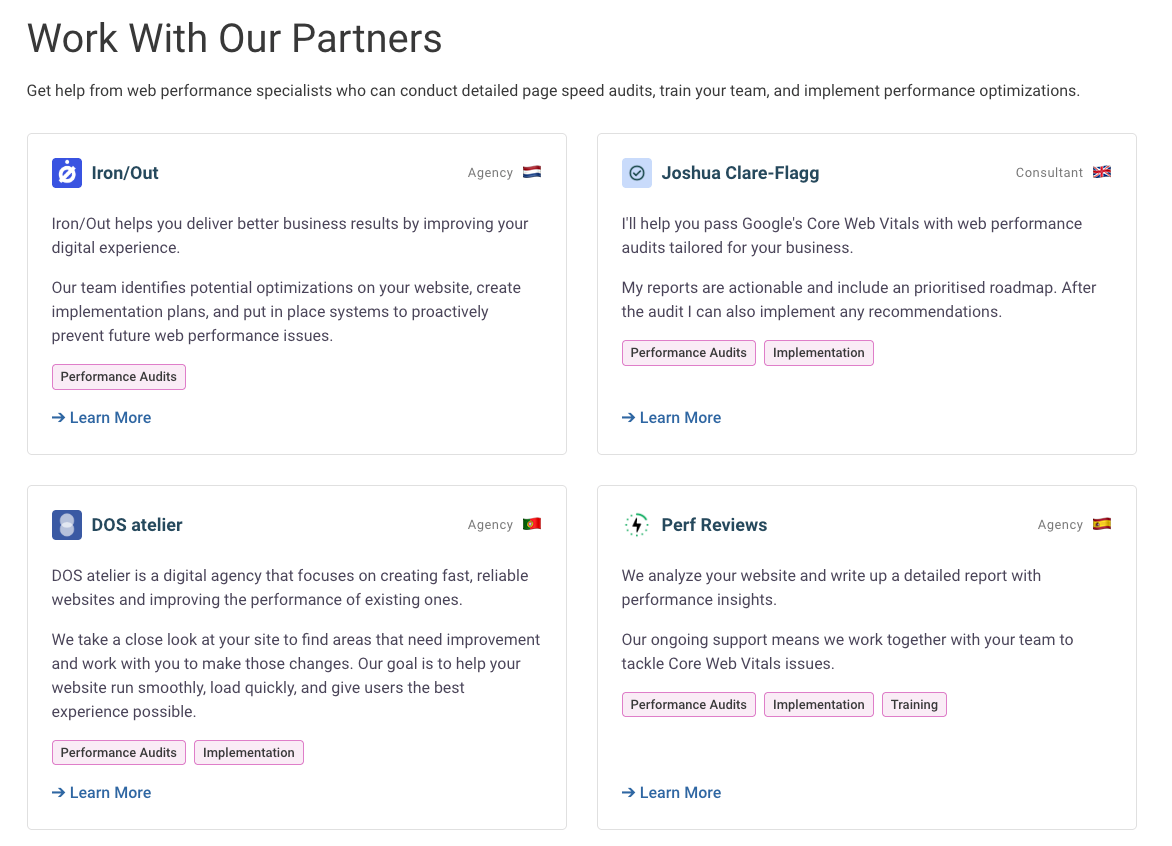Screen dimensions: 1172x846
Task: Click the Training tag on Perf Reviews
Action: [x=914, y=705]
